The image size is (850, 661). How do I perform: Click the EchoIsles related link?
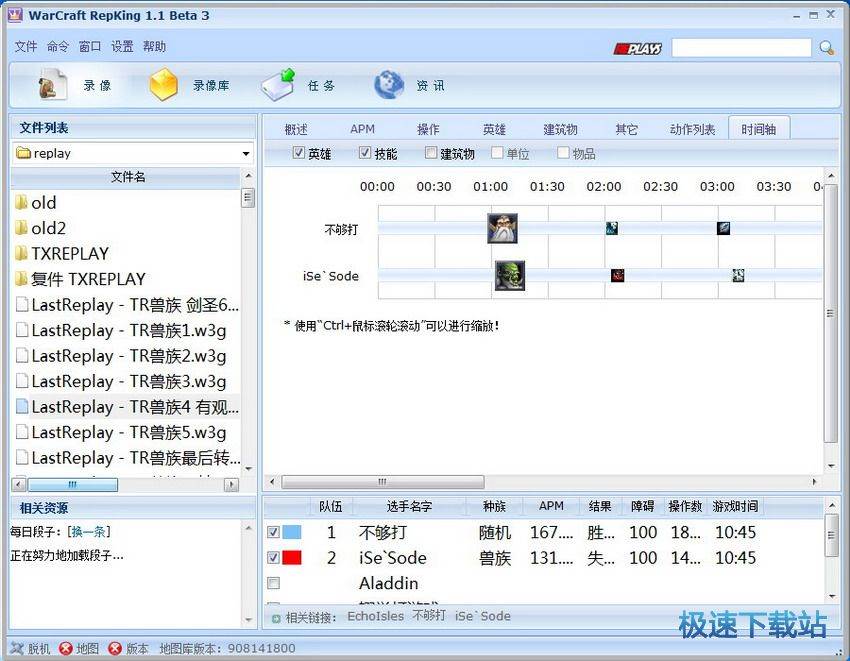(x=376, y=616)
